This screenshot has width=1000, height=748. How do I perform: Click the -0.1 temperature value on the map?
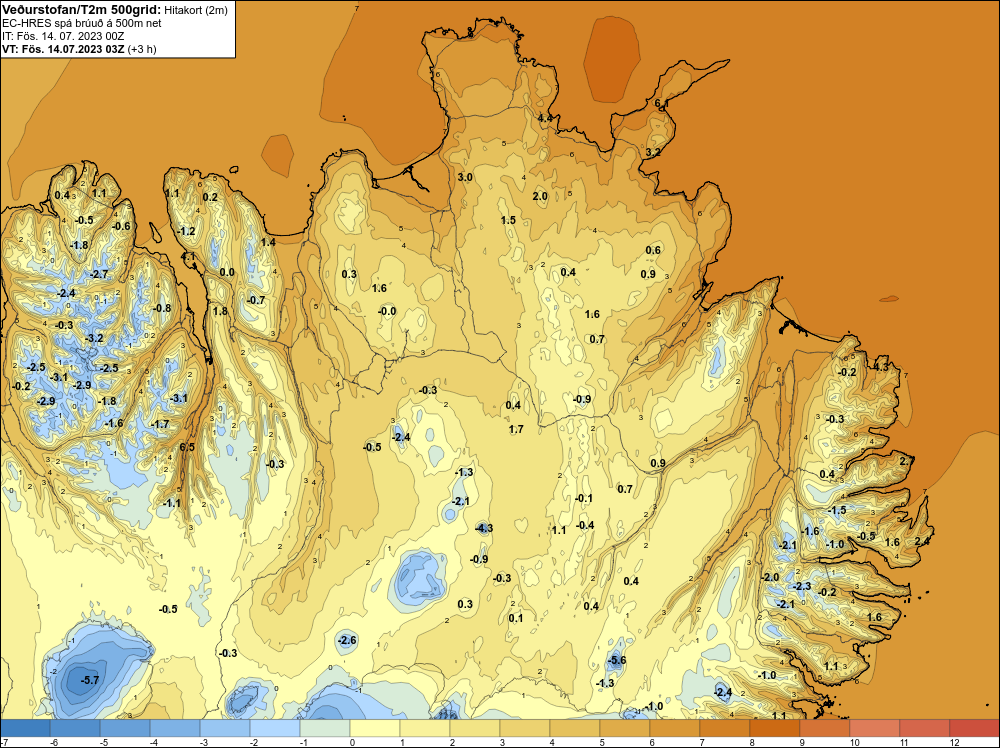pyautogui.click(x=583, y=498)
